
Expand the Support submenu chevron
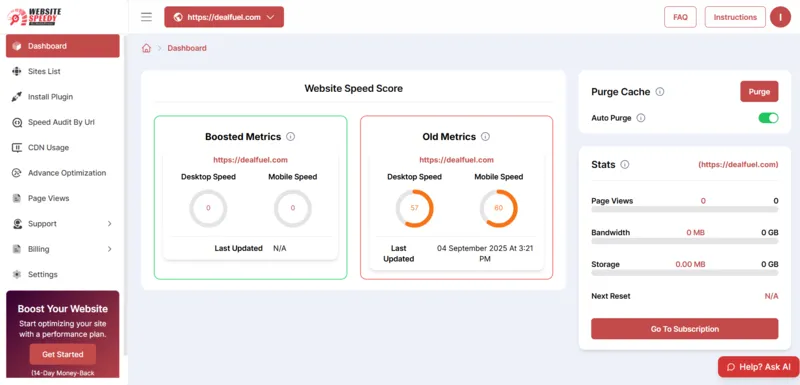[x=109, y=224]
